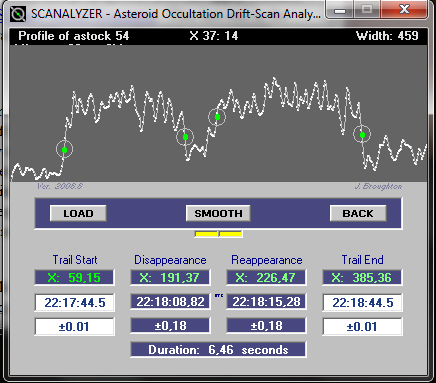Select the Trail Start green marker on graph
The height and width of the screenshot is (383, 436).
coord(65,150)
